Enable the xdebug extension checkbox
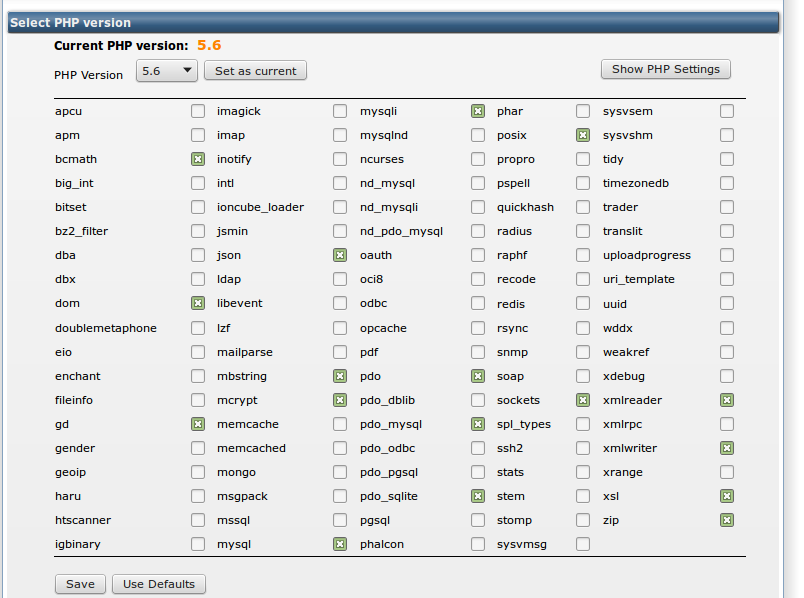This screenshot has height=598, width=804. (727, 376)
